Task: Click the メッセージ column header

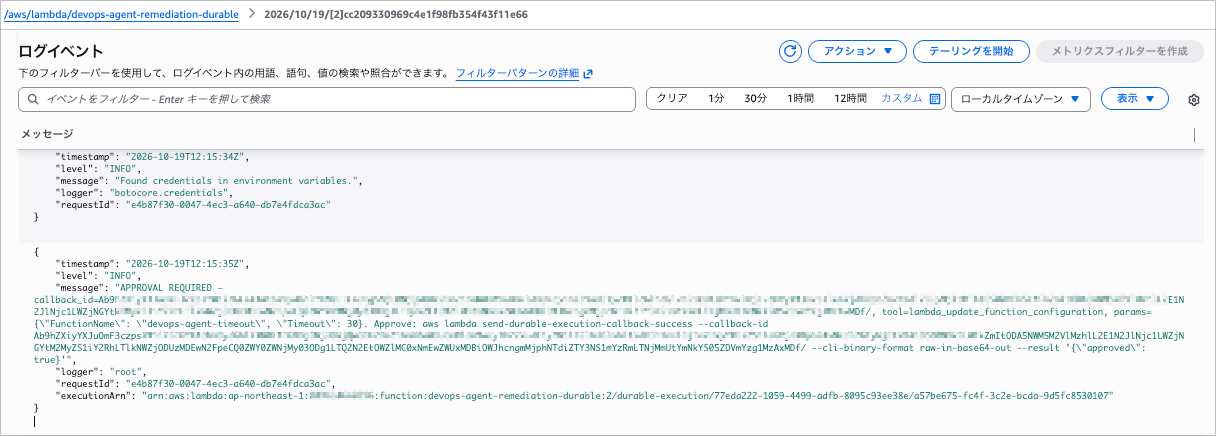Action: [x=47, y=134]
